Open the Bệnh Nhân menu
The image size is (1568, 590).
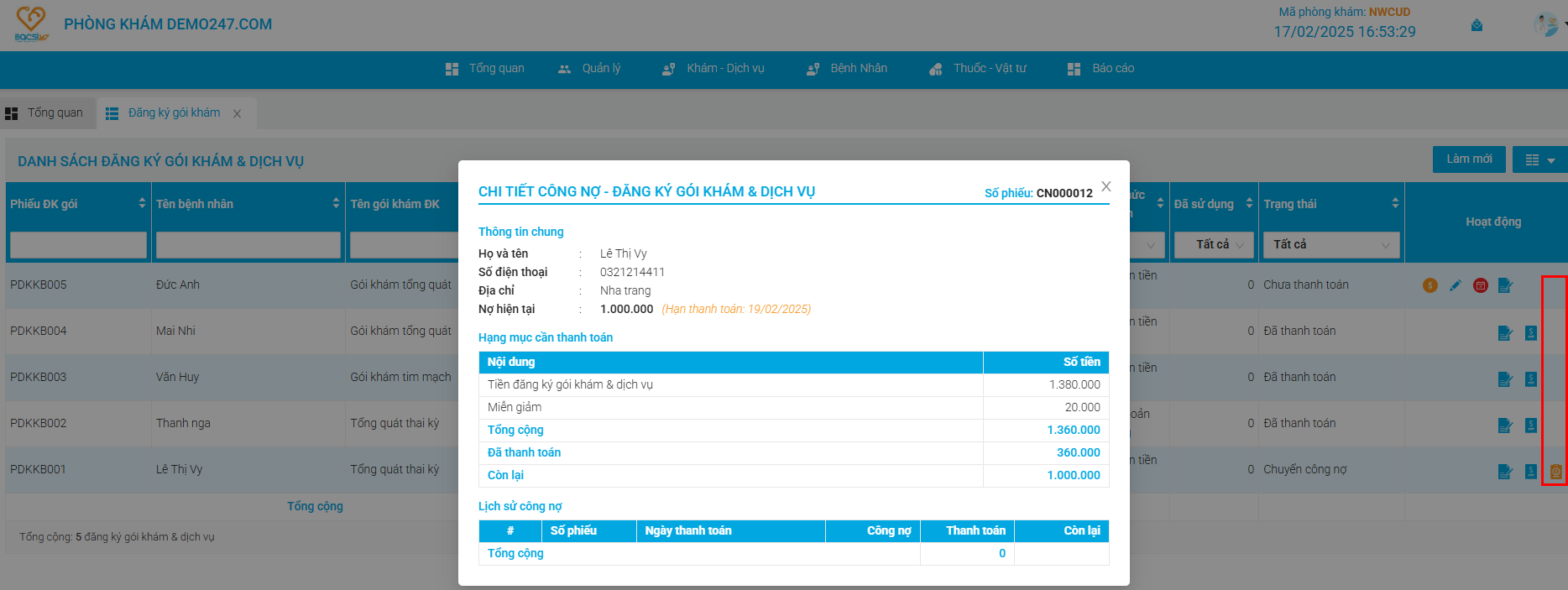(847, 69)
